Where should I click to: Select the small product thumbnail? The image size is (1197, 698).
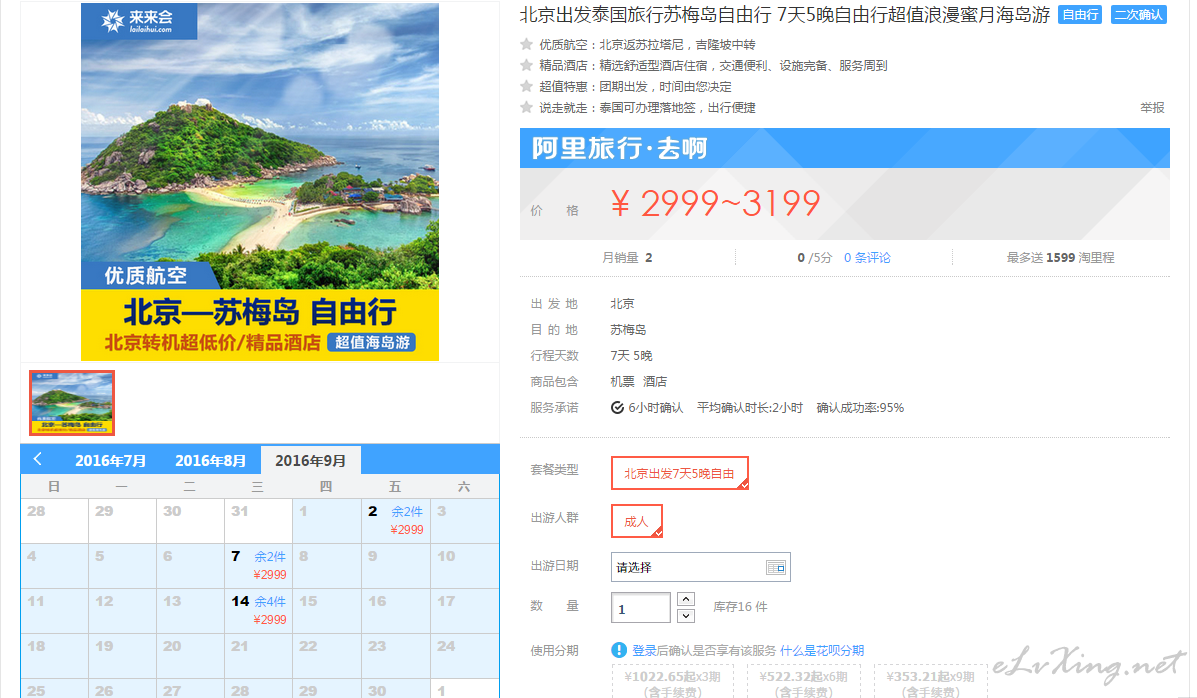coord(72,403)
